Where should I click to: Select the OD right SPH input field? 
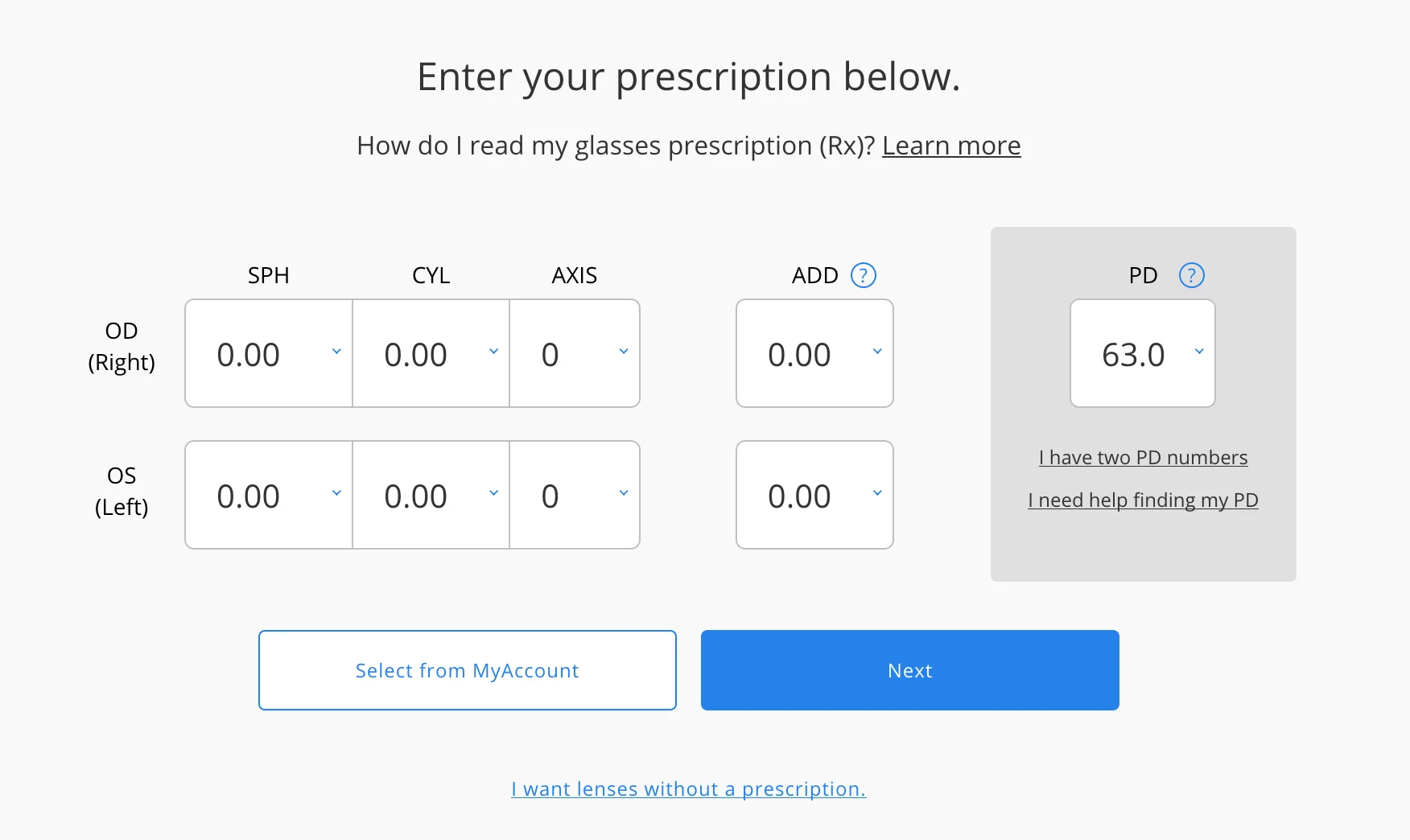(258, 352)
